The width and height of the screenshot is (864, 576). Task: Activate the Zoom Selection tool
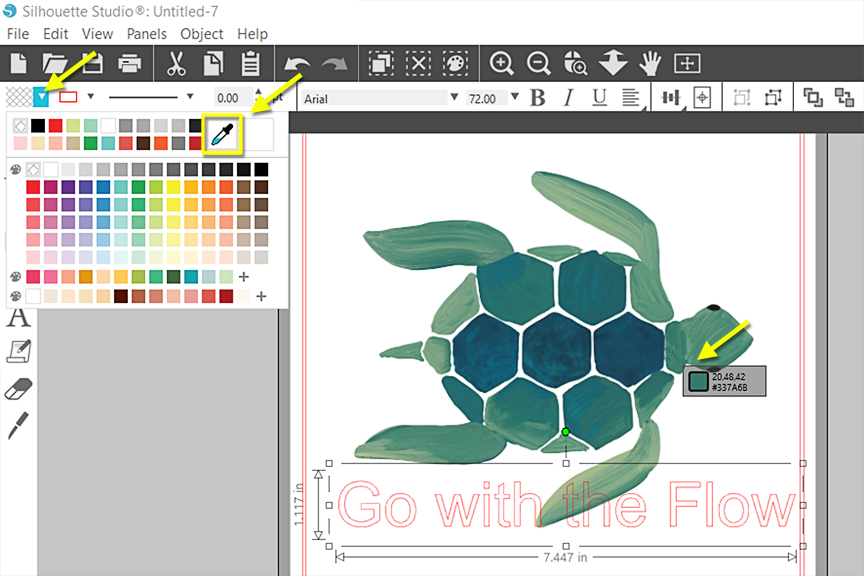point(575,63)
